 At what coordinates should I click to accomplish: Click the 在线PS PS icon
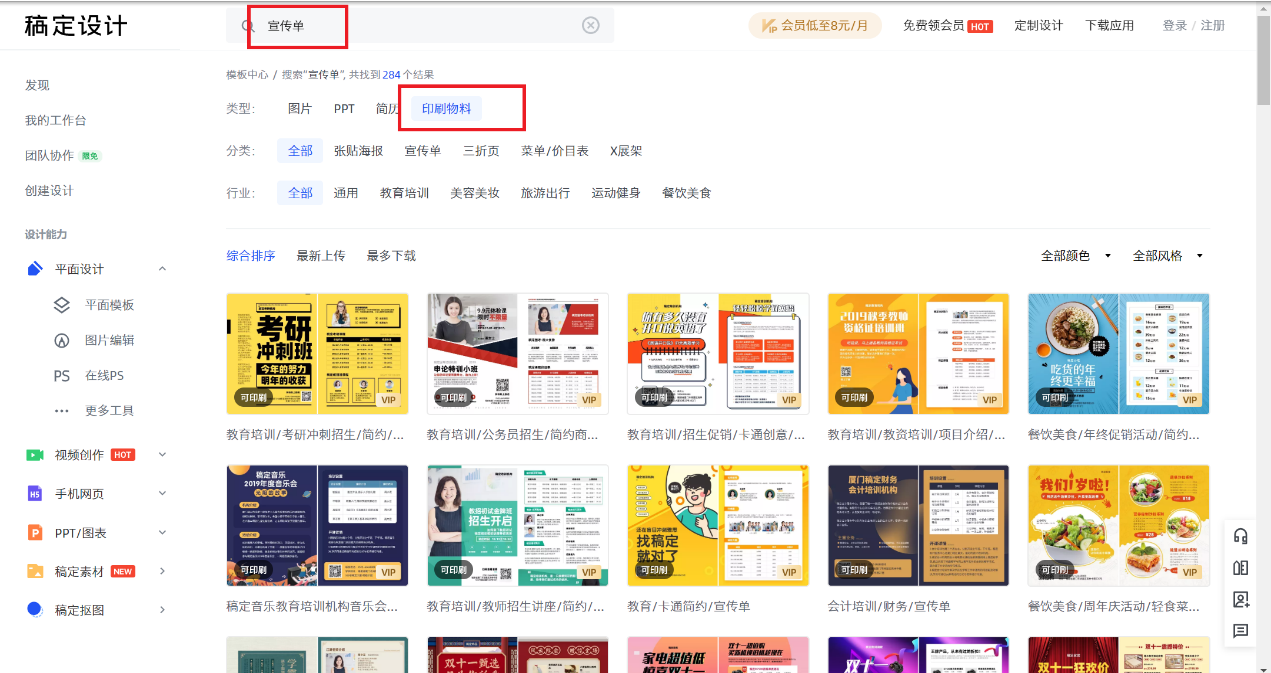(62, 376)
